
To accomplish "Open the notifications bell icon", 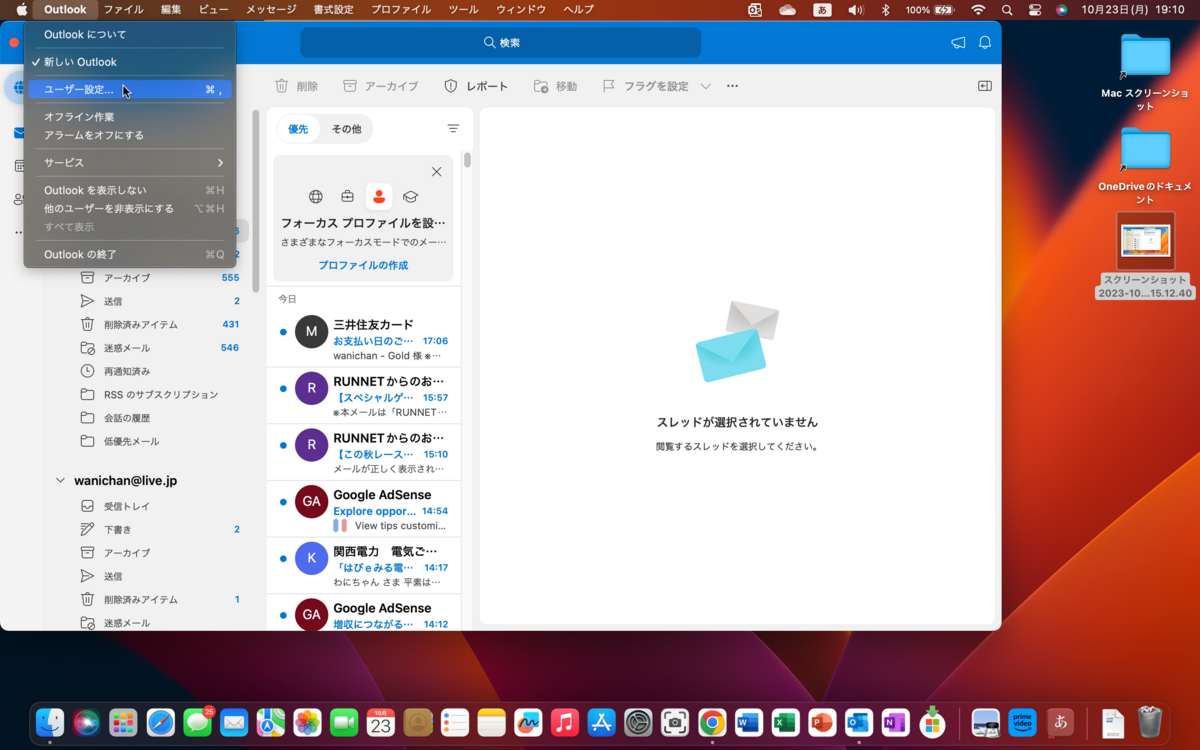I will (x=985, y=42).
